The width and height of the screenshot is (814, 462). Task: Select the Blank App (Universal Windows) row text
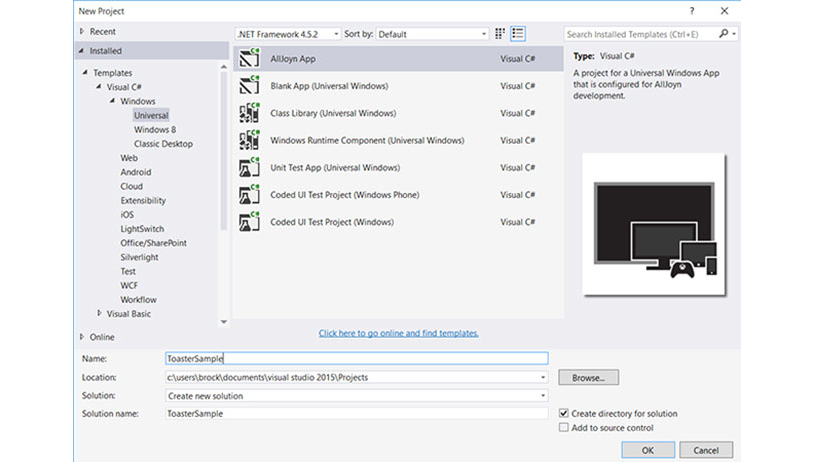pyautogui.click(x=329, y=86)
